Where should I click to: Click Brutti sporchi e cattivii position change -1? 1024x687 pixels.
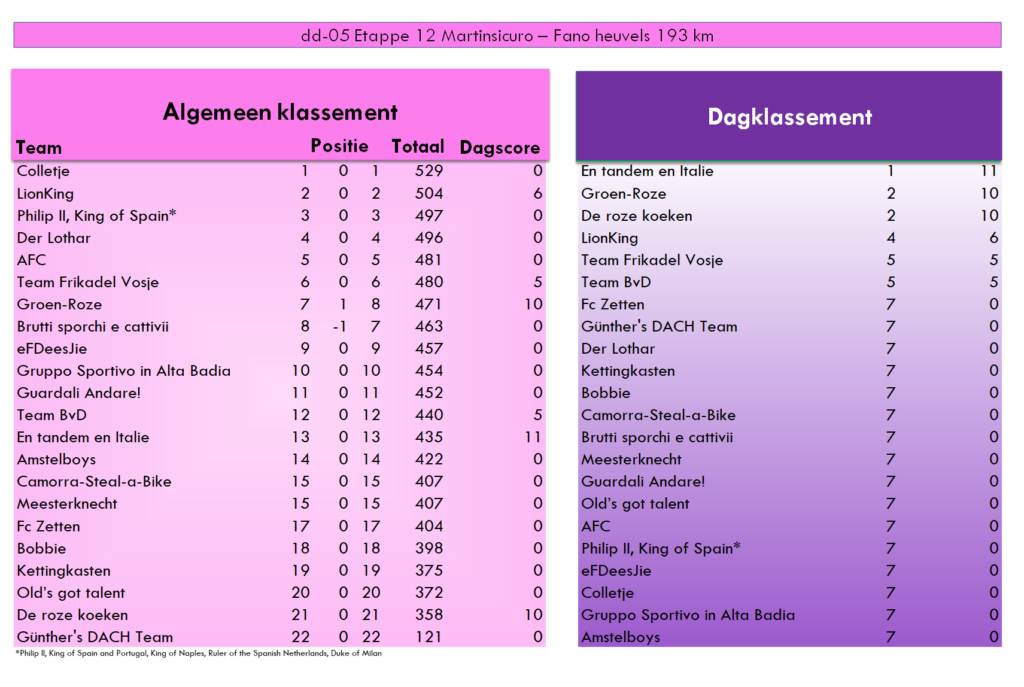340,327
